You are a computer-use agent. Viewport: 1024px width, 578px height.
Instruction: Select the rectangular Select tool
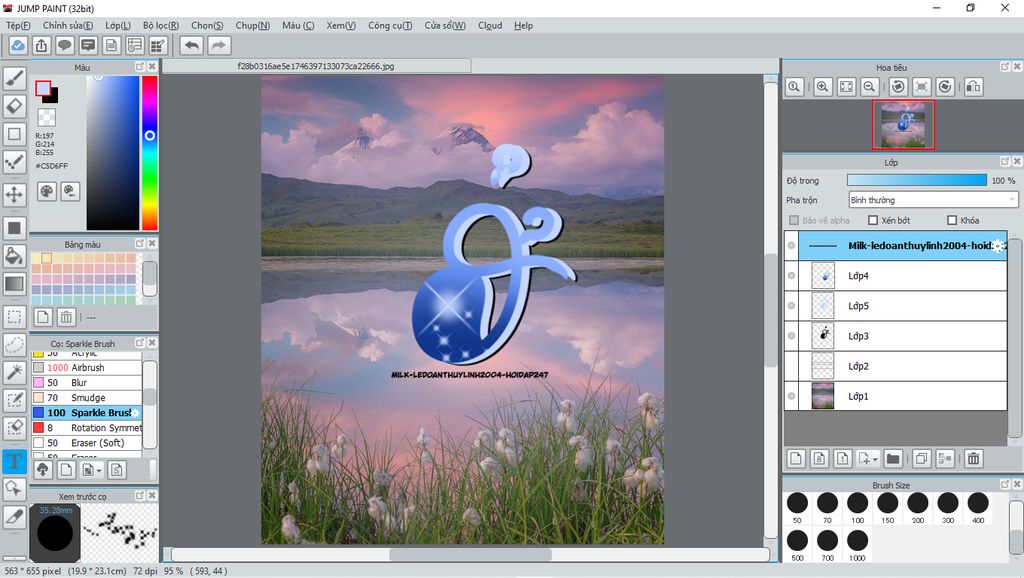pos(14,317)
